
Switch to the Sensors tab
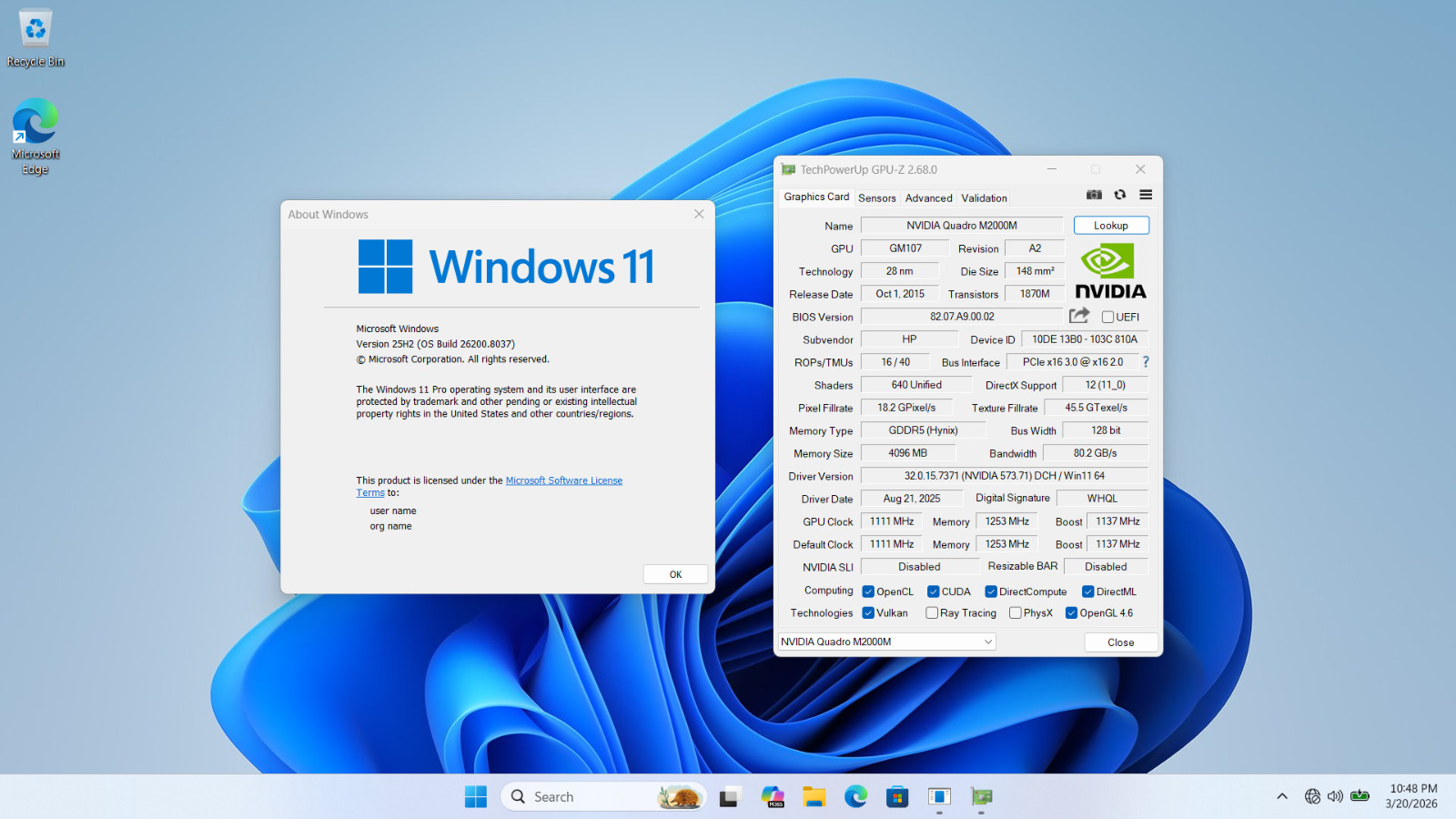coord(877,197)
